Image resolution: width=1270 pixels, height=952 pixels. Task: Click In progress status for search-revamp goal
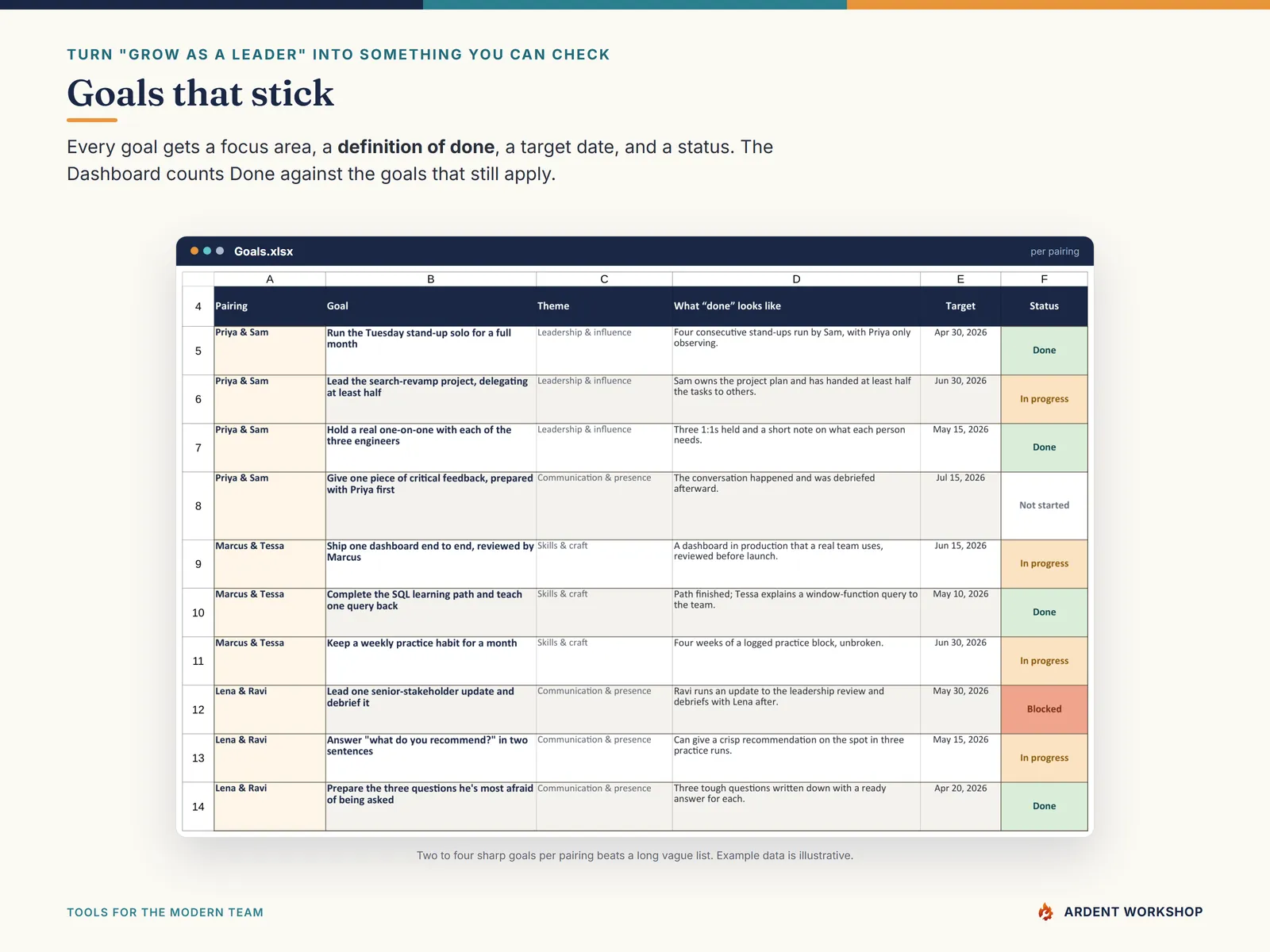point(1044,399)
